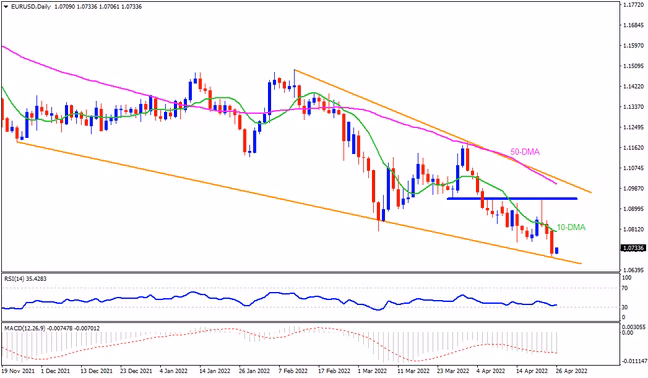Viewport: 648px width, 378px height.
Task: Click the blue horizontal resistance line
Action: [x=512, y=199]
